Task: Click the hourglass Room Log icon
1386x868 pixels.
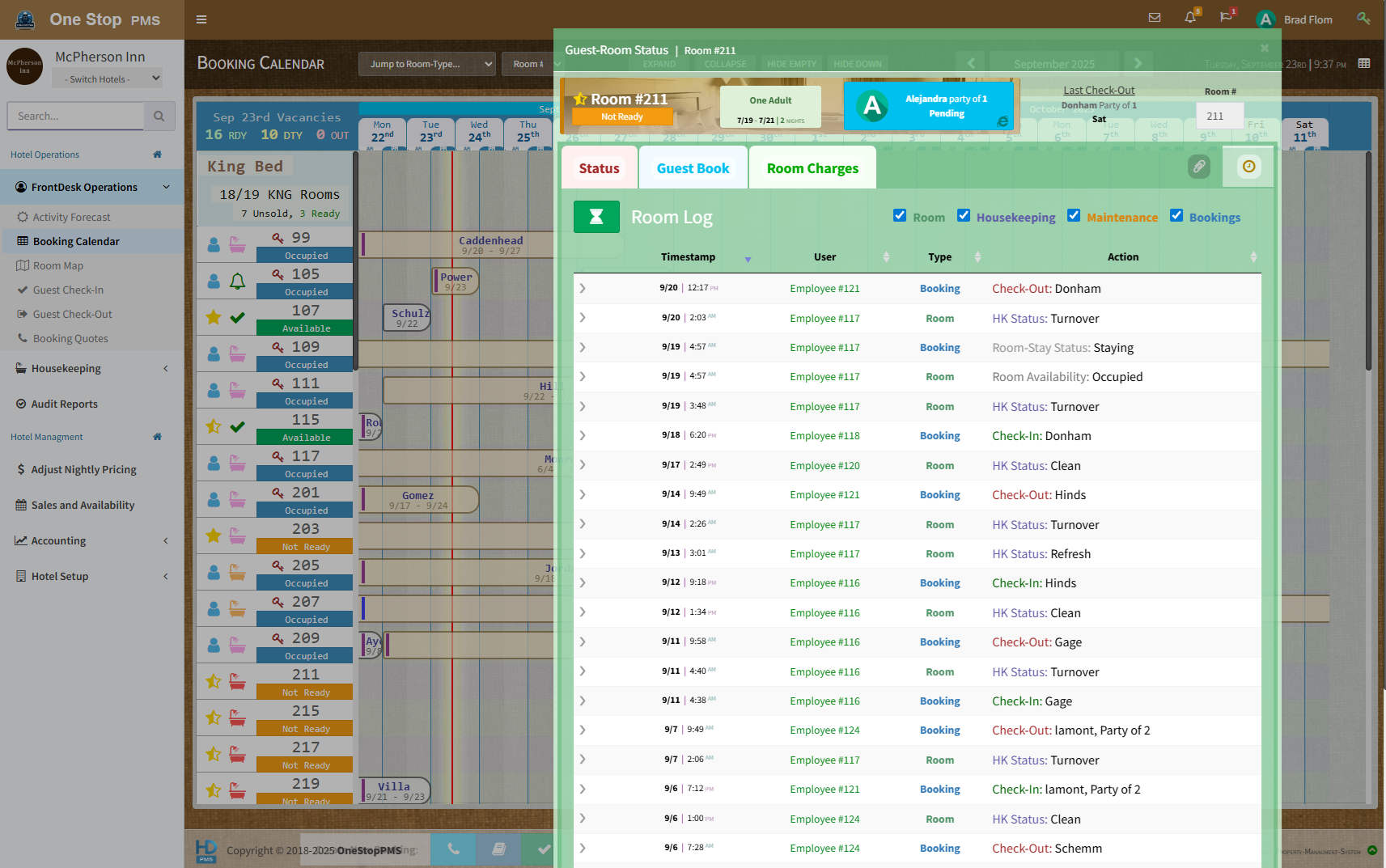Action: pos(596,217)
